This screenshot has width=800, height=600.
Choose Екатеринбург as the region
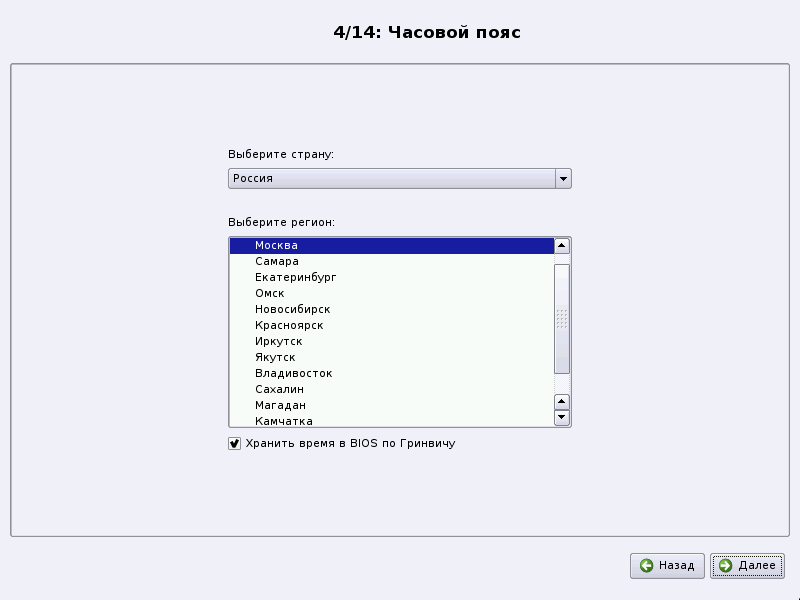pos(295,277)
